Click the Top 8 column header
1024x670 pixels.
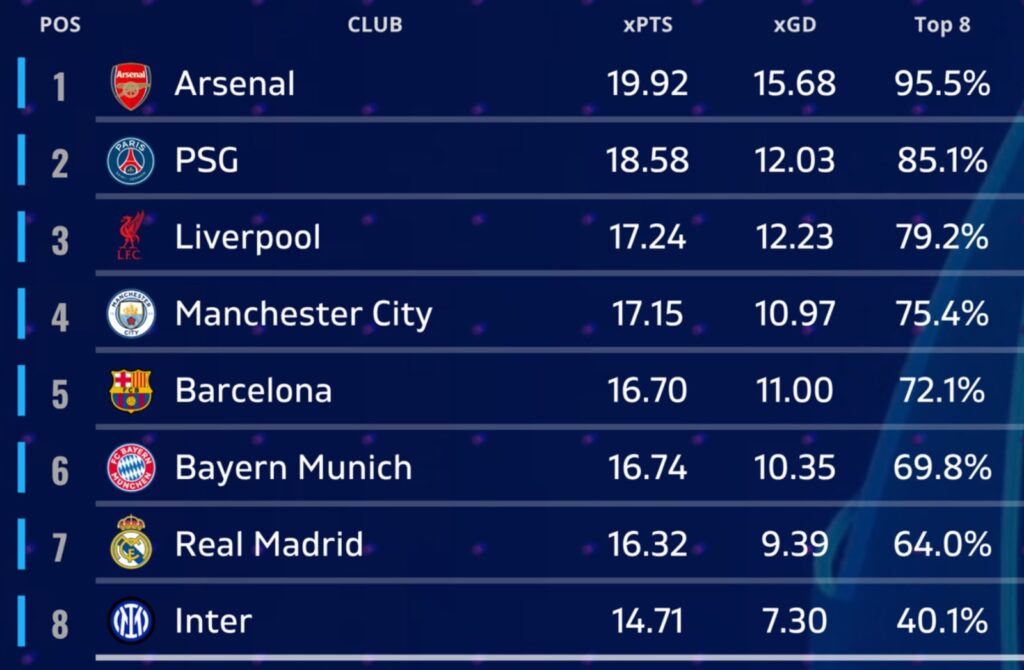[x=942, y=25]
